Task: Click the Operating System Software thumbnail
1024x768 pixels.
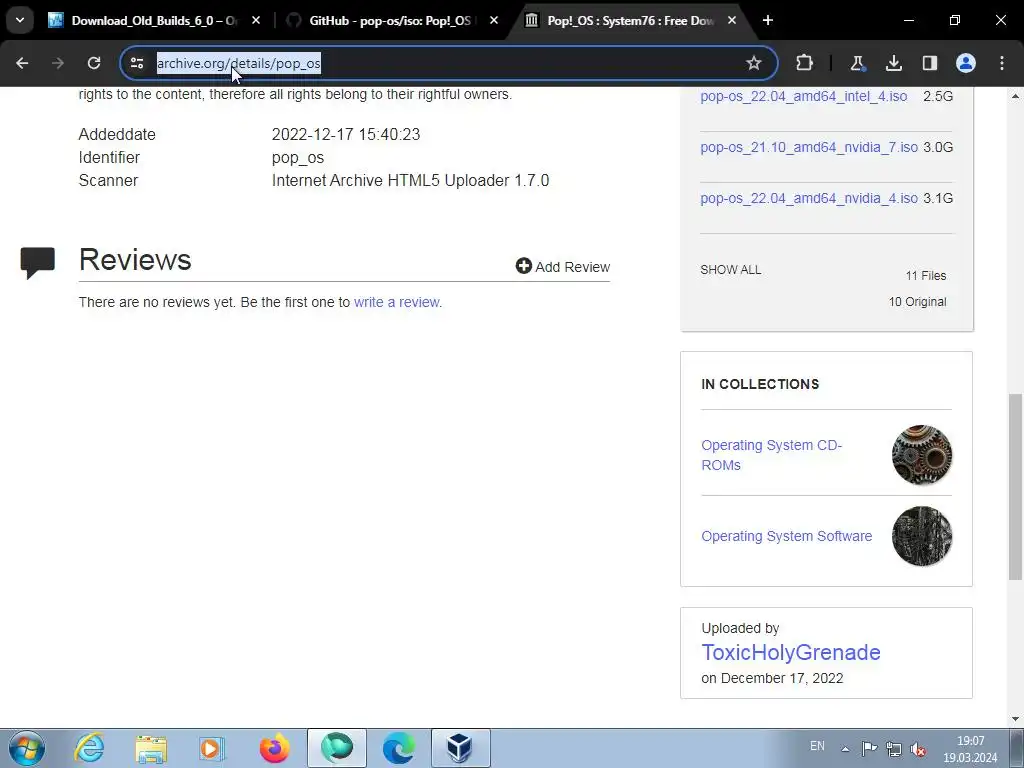Action: pos(921,536)
